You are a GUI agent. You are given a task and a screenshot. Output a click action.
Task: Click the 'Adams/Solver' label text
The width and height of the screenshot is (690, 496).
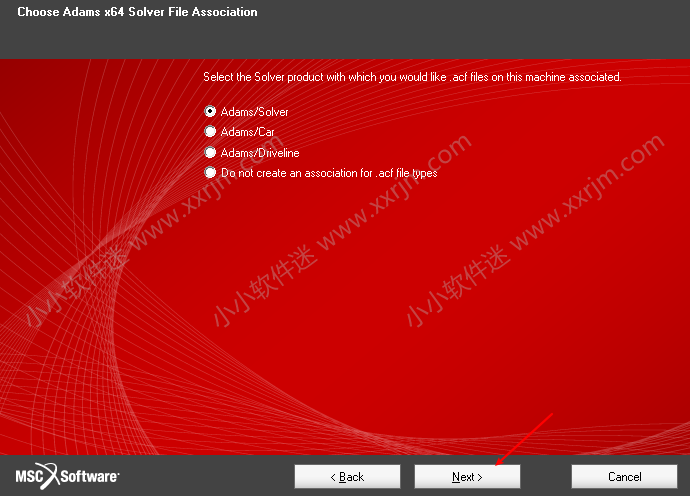254,112
